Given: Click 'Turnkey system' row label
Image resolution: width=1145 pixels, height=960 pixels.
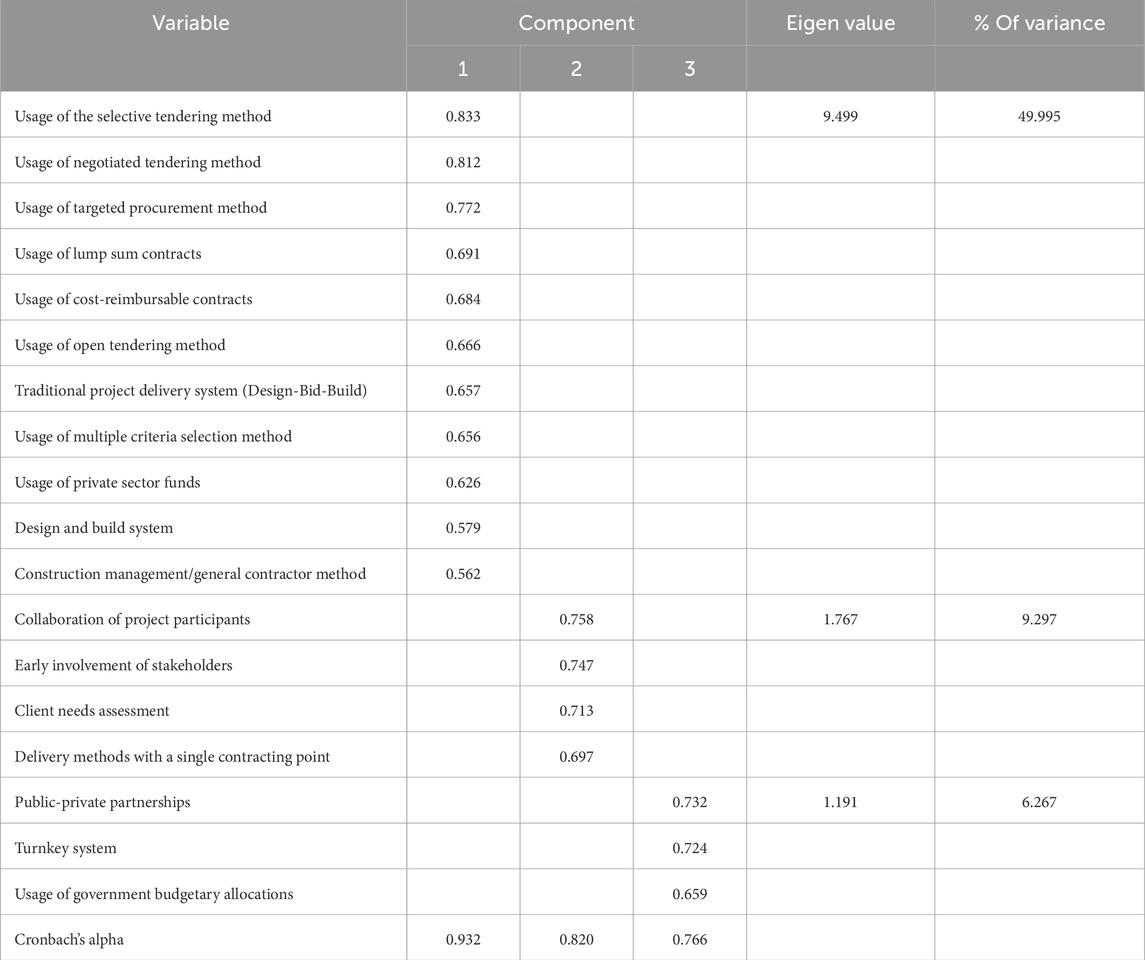Looking at the screenshot, I should [65, 848].
